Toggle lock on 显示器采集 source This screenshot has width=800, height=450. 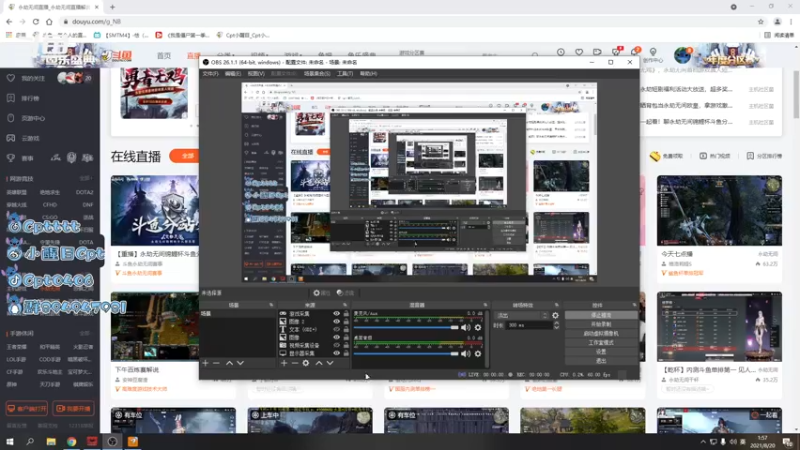[346, 353]
